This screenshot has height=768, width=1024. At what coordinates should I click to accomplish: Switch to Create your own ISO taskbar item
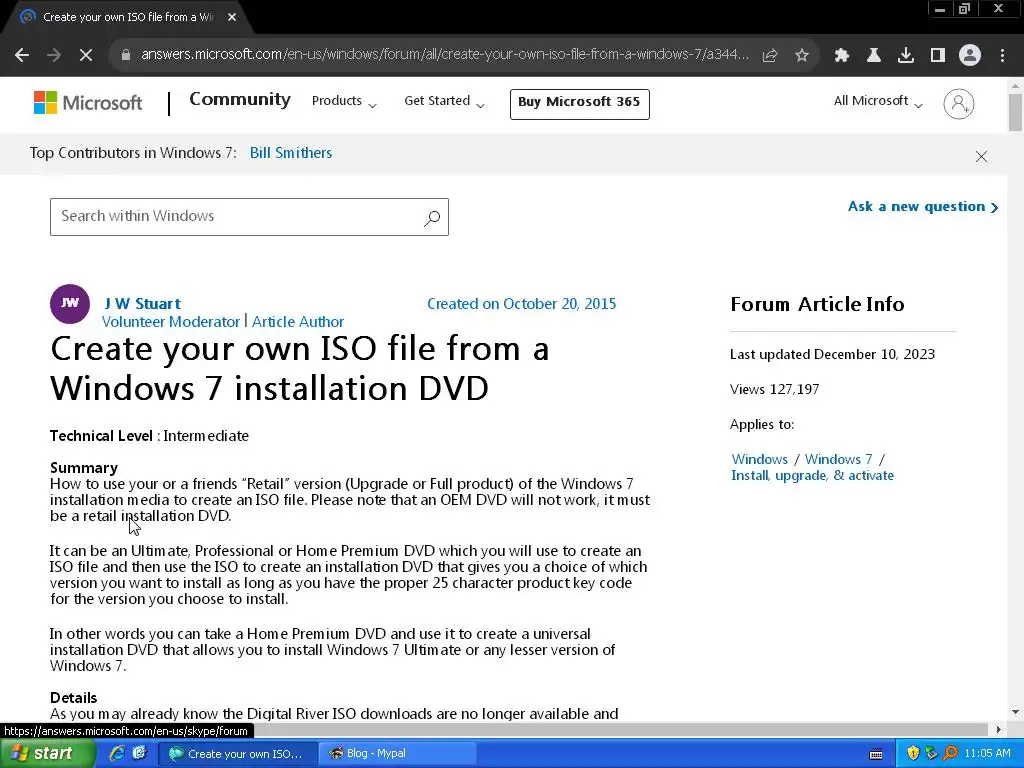238,754
